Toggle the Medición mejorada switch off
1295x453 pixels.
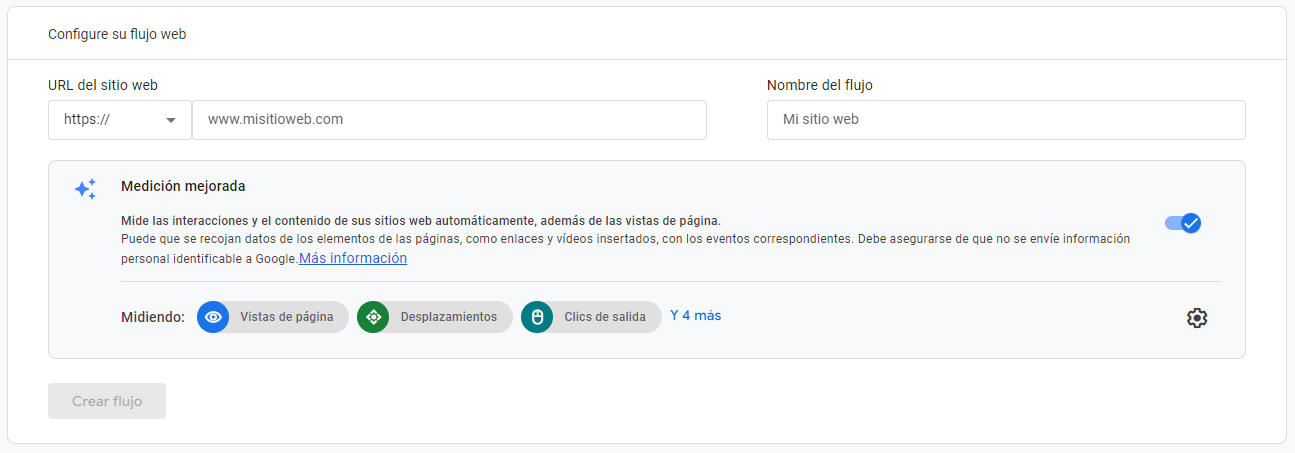pyautogui.click(x=1183, y=223)
